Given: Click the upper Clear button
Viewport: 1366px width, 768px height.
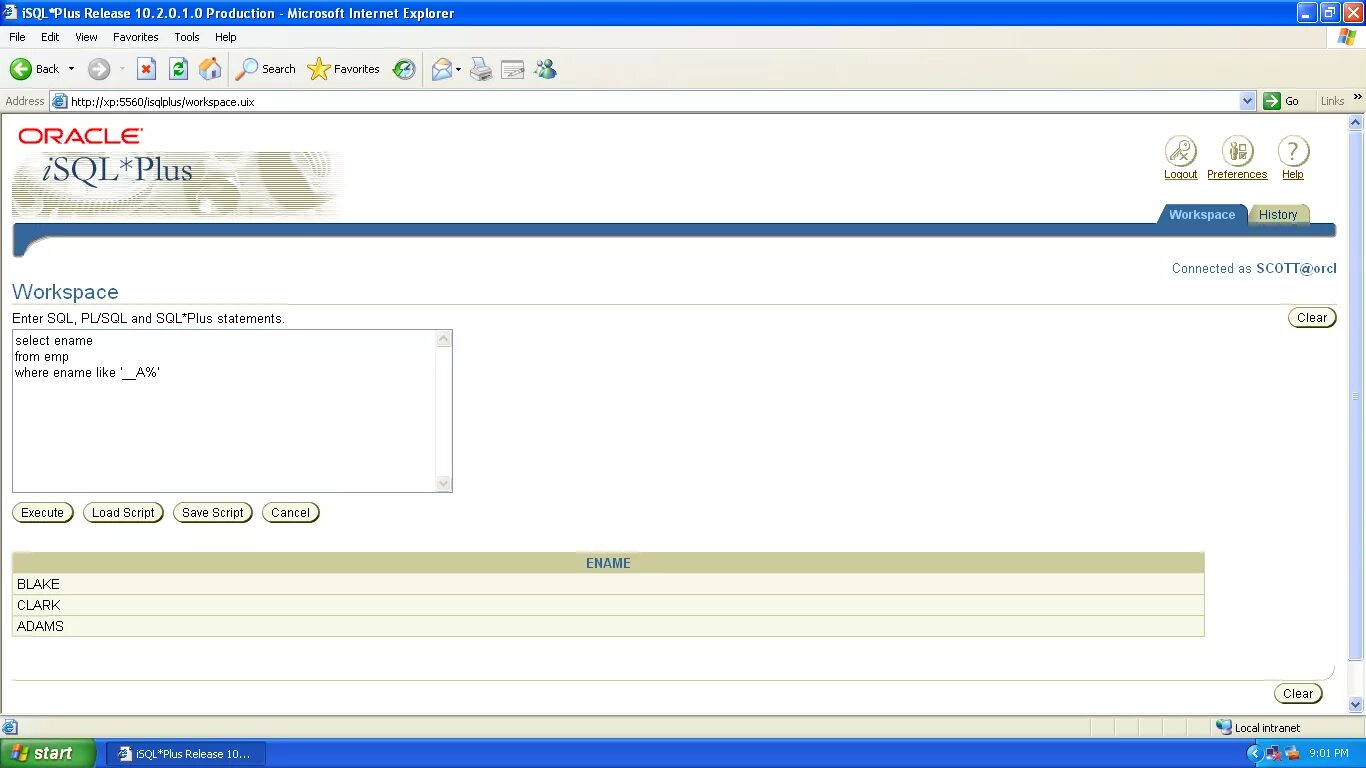Looking at the screenshot, I should [1312, 318].
